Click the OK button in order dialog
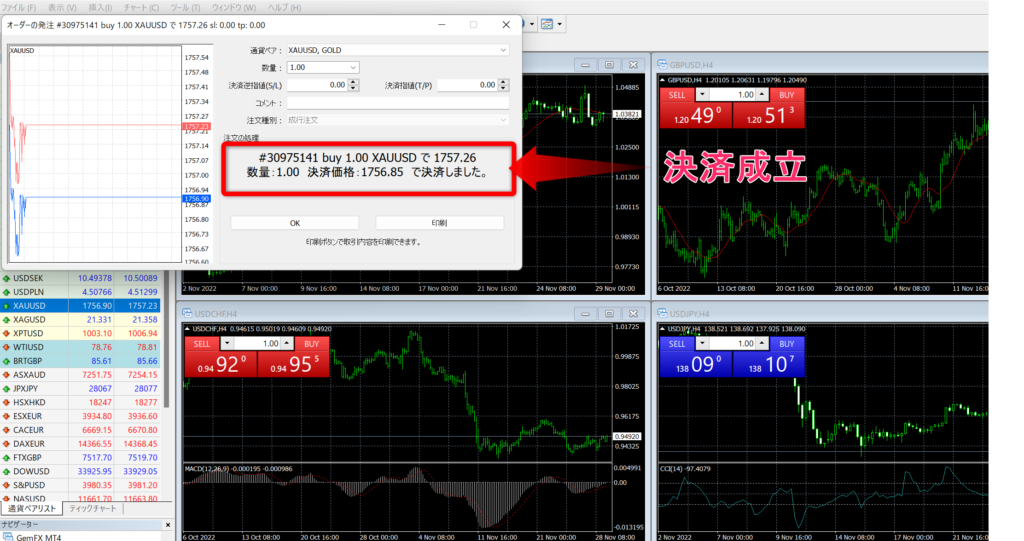 (294, 222)
